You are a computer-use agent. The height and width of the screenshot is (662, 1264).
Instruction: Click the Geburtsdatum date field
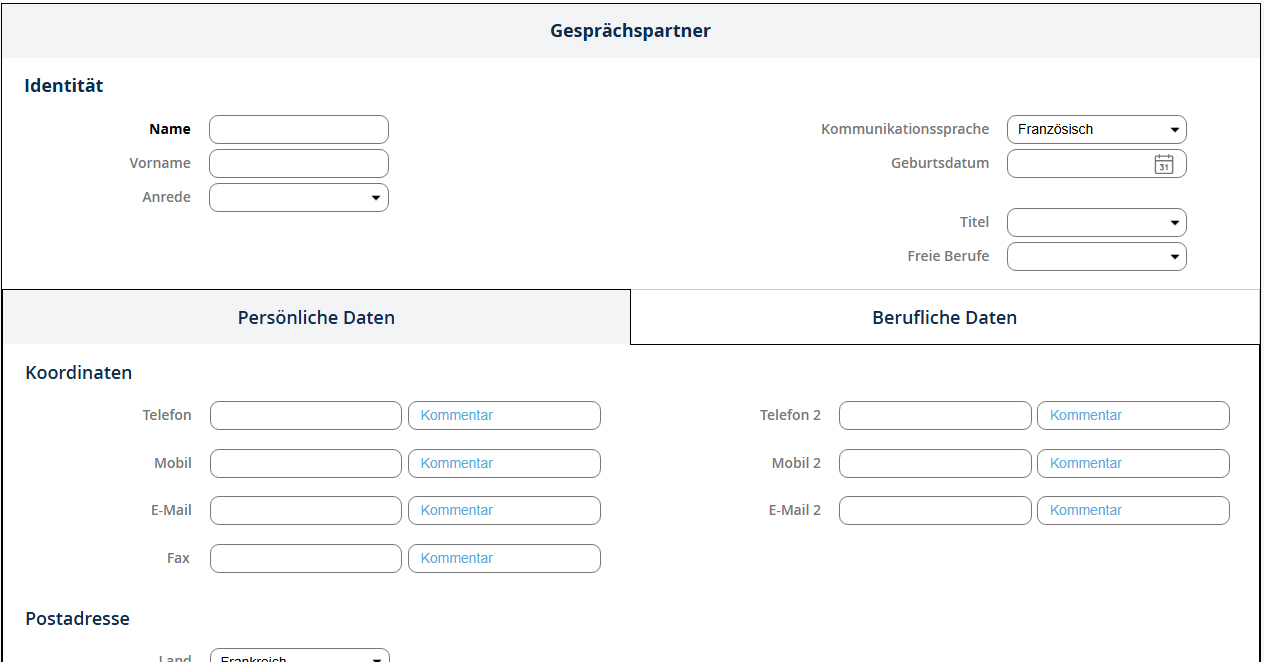click(1078, 164)
